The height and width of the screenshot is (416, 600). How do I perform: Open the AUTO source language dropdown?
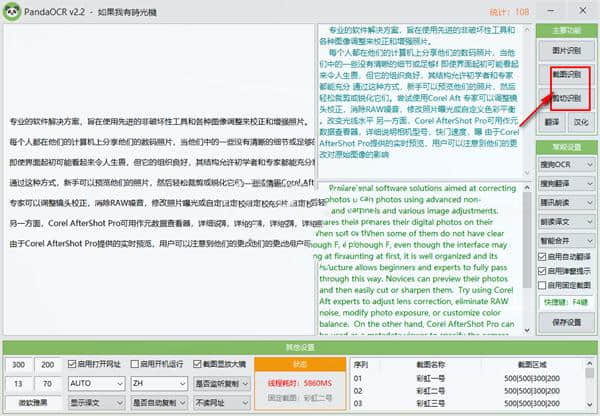coord(93,383)
